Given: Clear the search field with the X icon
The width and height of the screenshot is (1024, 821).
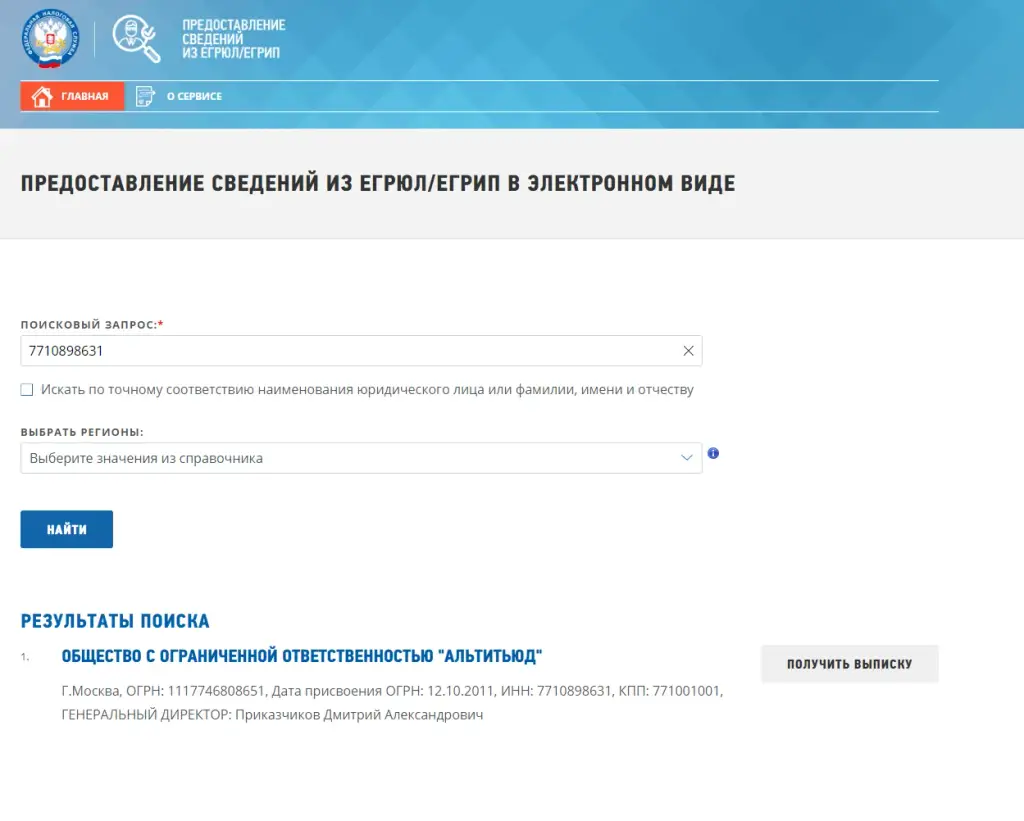Looking at the screenshot, I should [x=688, y=351].
